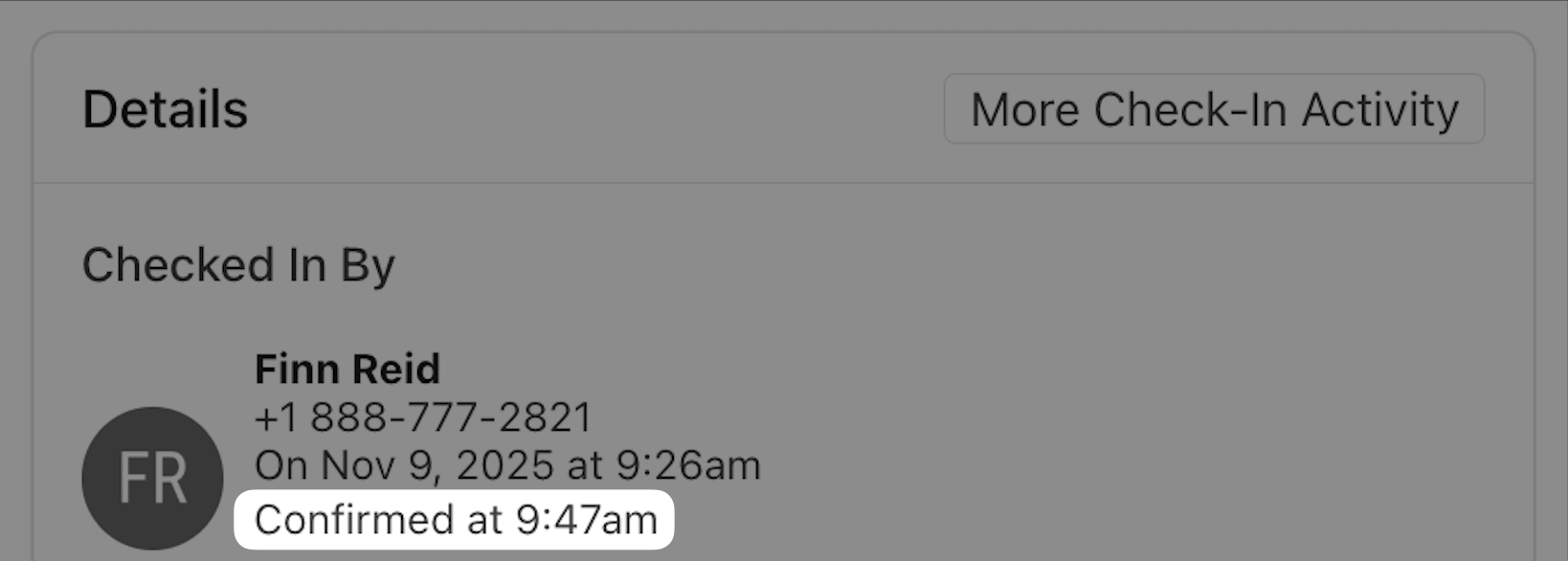Click the word On before Nov 9
This screenshot has height=561, width=1568.
[x=281, y=466]
